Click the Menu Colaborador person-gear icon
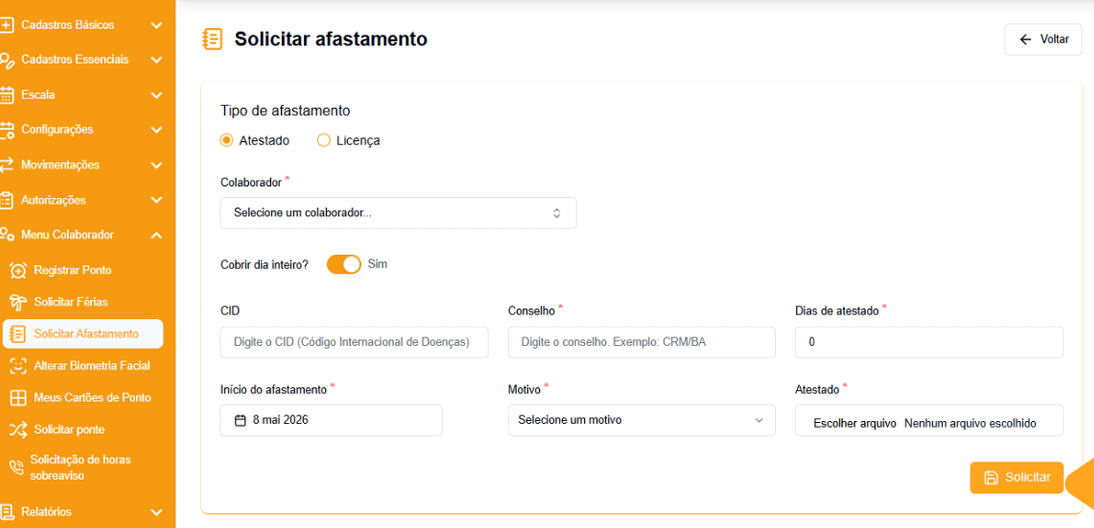 (x=6, y=235)
